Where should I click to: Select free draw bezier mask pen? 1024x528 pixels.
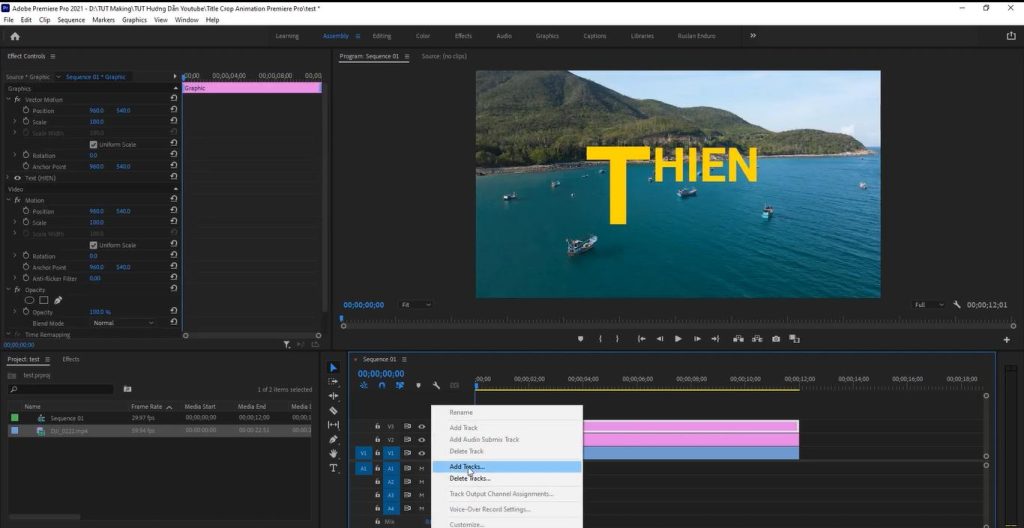[58, 300]
